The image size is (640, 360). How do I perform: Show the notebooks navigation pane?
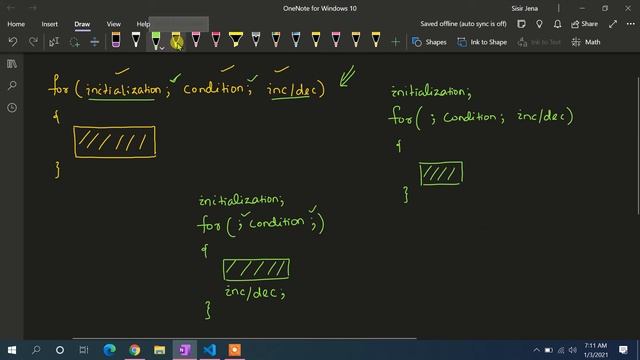pos(12,64)
